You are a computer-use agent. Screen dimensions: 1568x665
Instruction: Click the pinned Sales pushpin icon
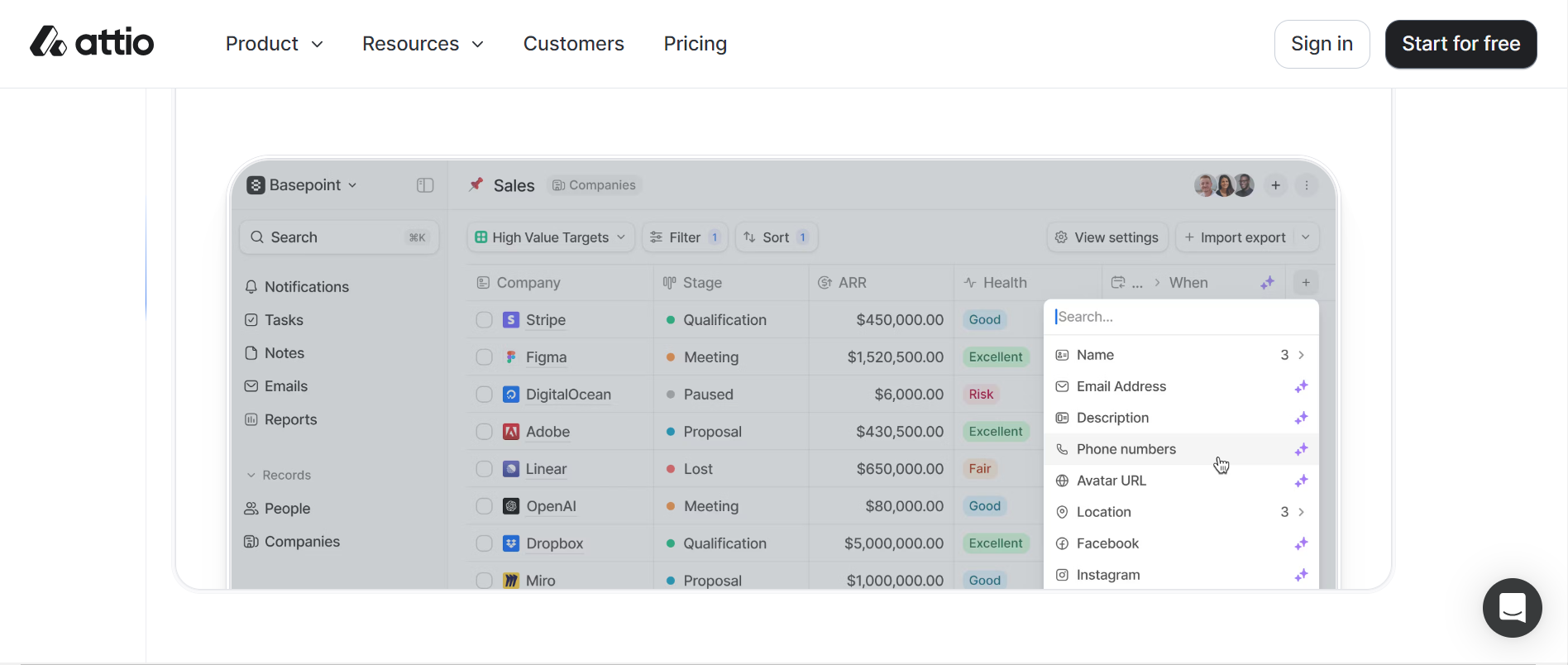[x=476, y=184]
